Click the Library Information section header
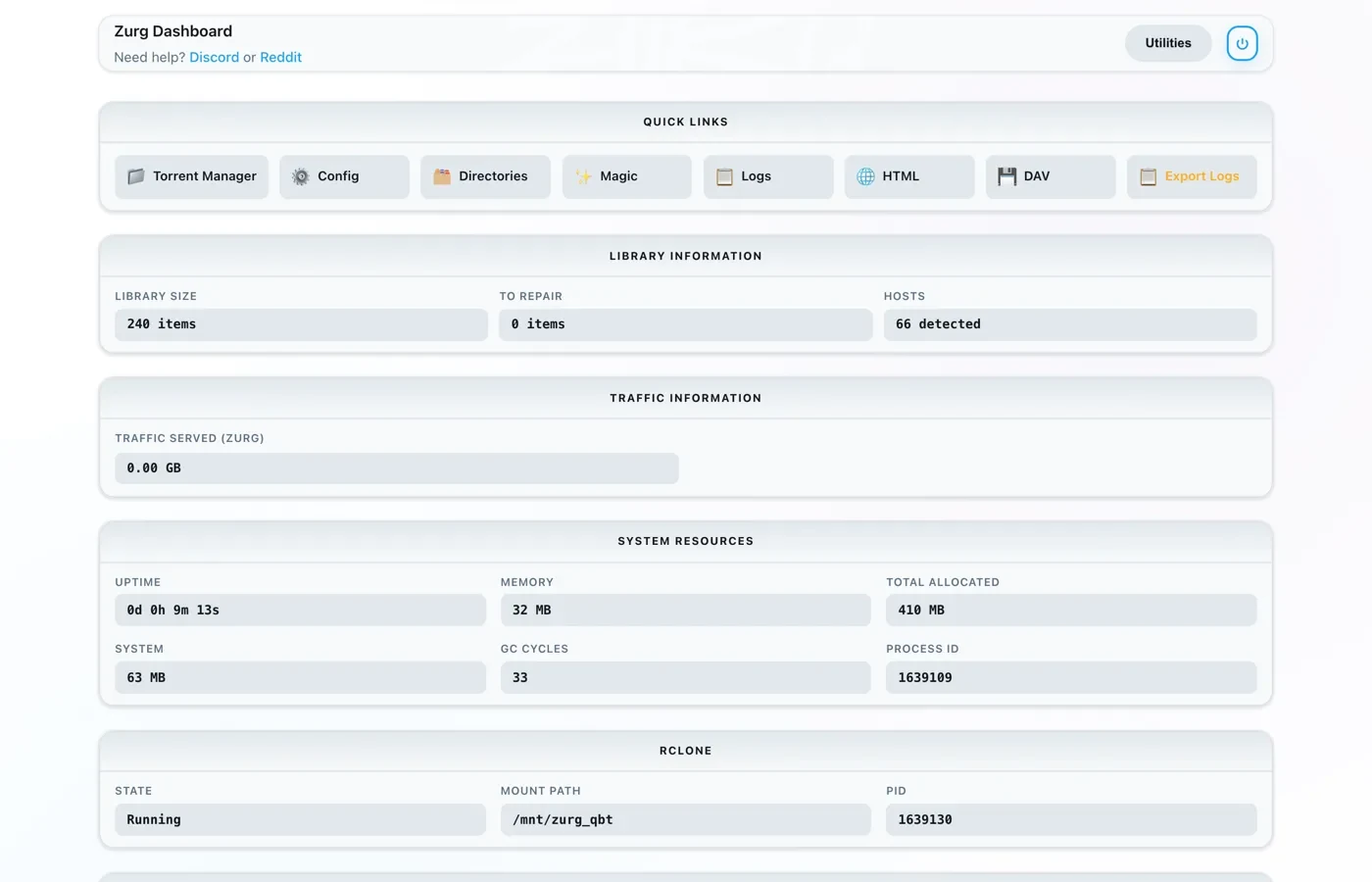Image resolution: width=1372 pixels, height=882 pixels. pyautogui.click(x=686, y=257)
